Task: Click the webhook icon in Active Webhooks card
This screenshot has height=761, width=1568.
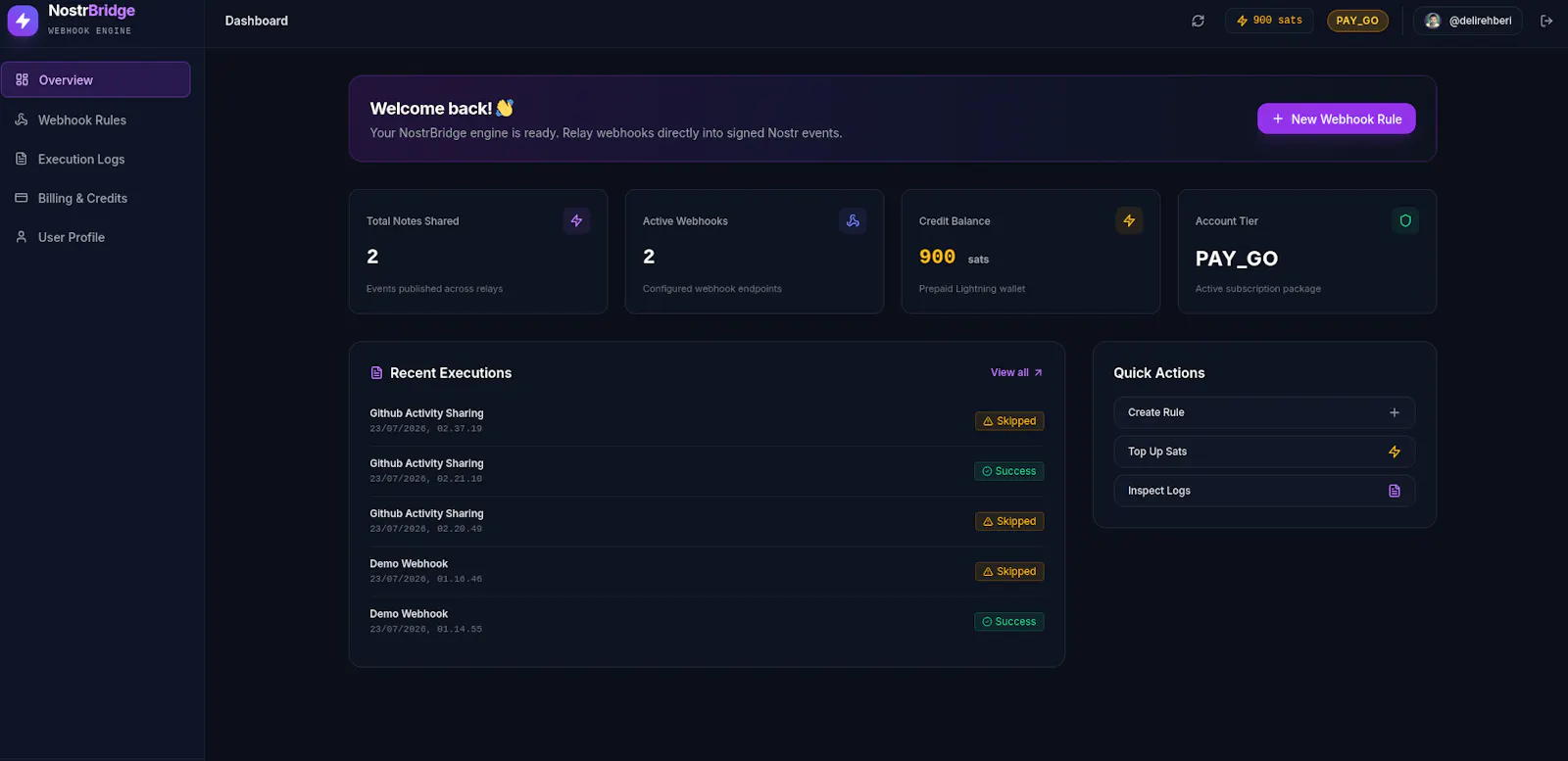Action: (x=853, y=220)
